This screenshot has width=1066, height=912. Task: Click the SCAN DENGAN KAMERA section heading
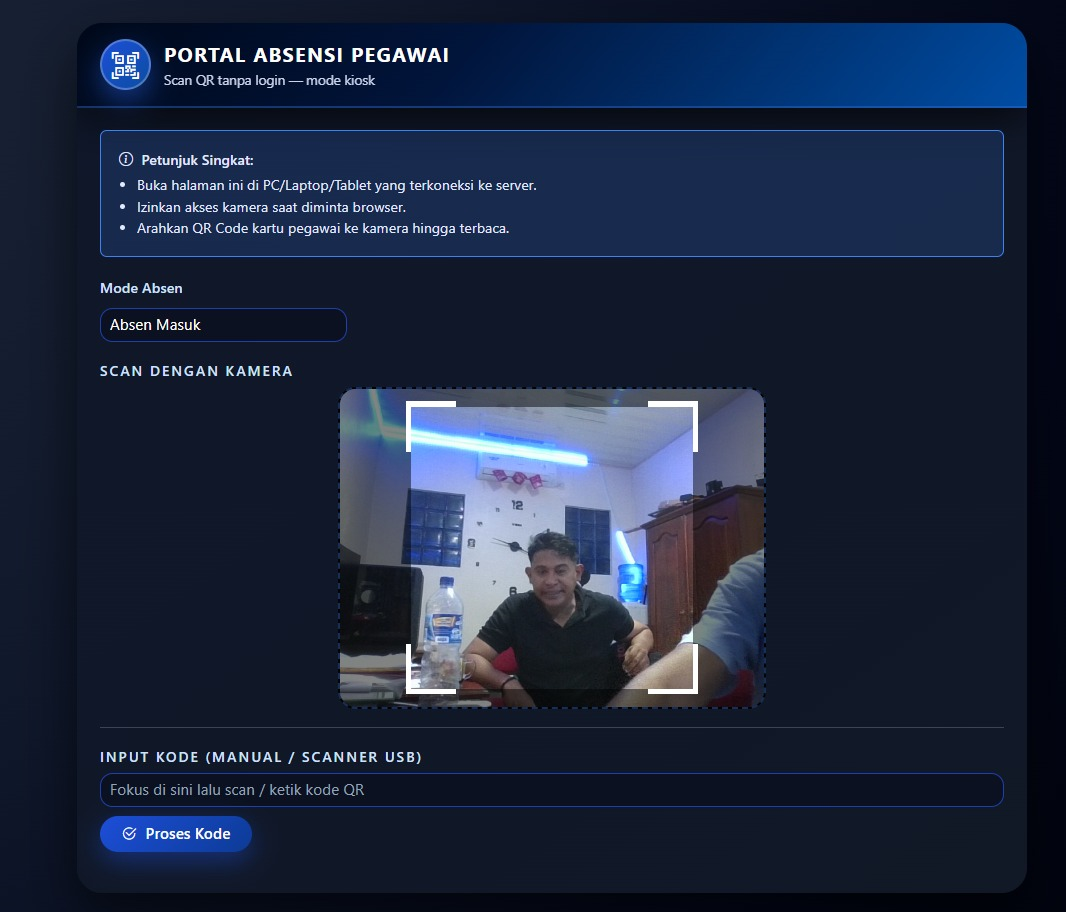[196, 371]
